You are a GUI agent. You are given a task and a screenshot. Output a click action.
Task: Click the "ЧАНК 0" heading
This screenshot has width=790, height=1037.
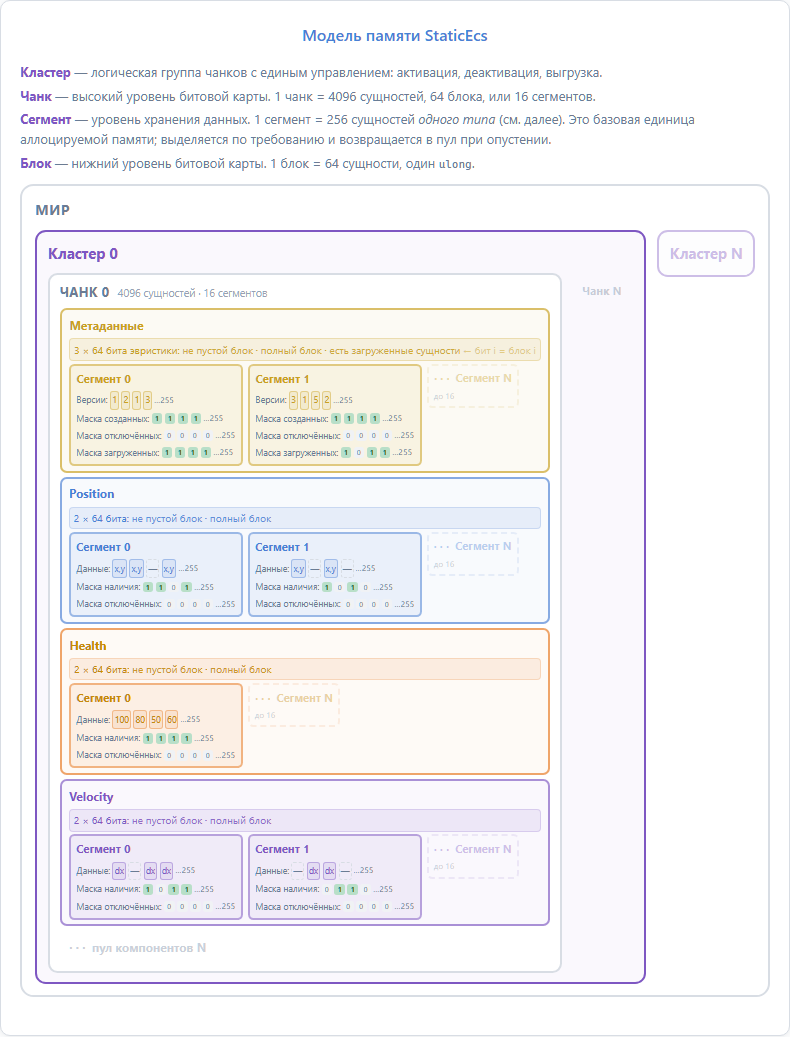85,292
